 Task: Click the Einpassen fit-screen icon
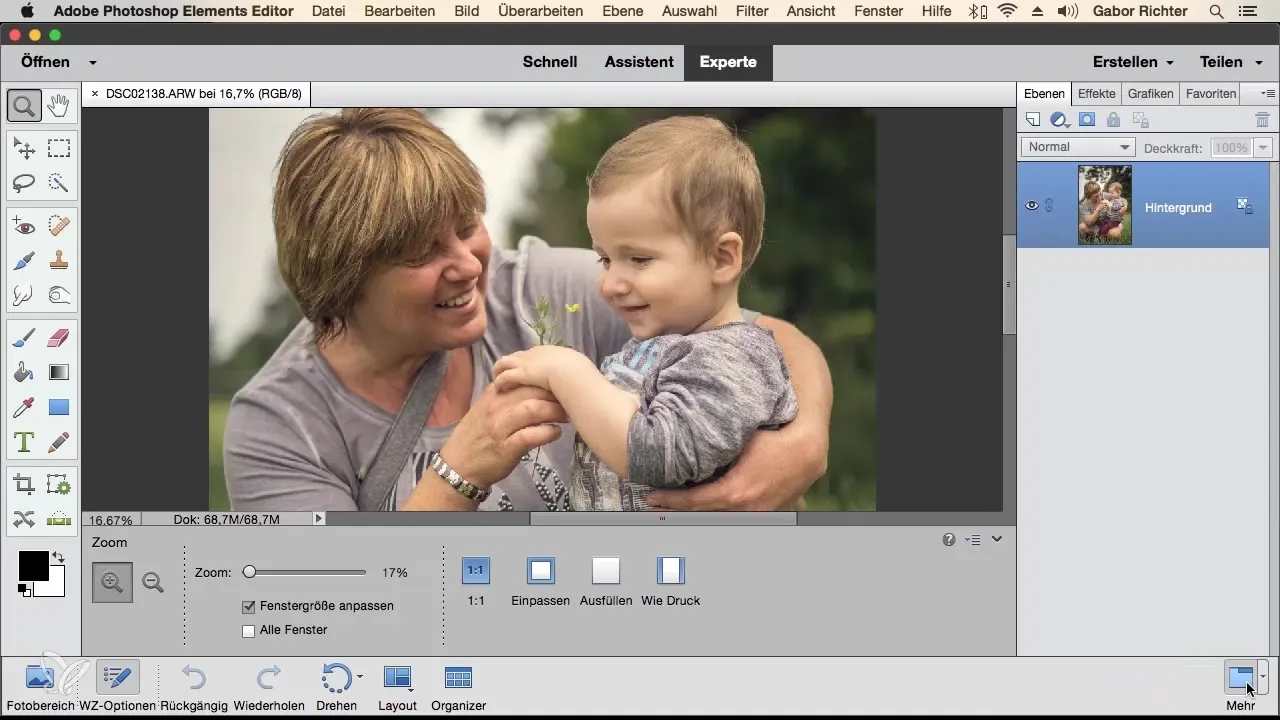pos(541,571)
